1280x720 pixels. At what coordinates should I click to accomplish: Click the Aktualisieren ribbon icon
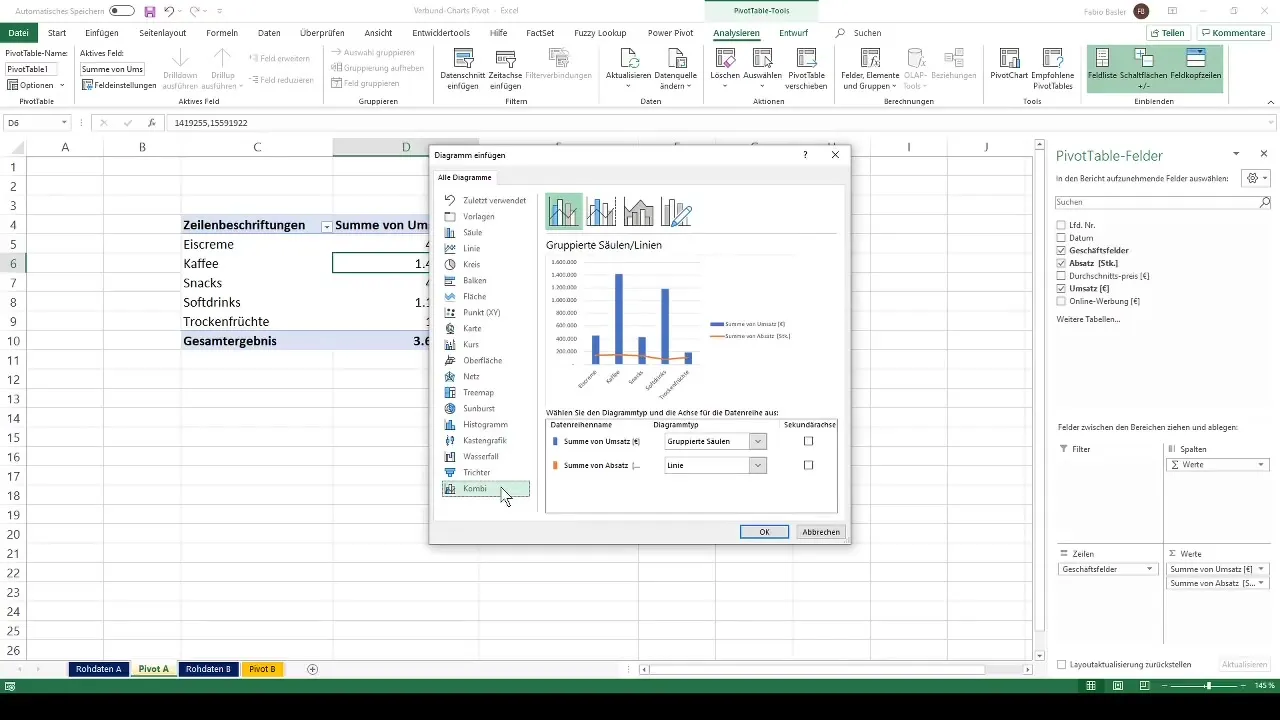629,58
